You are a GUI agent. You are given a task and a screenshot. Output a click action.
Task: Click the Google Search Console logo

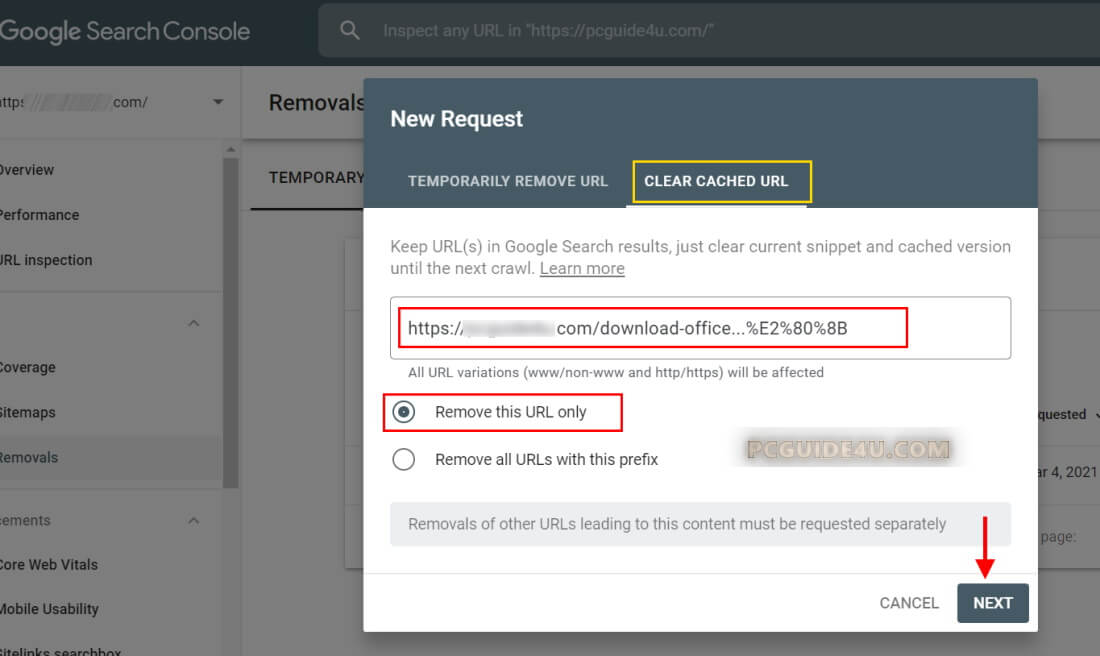(x=125, y=31)
